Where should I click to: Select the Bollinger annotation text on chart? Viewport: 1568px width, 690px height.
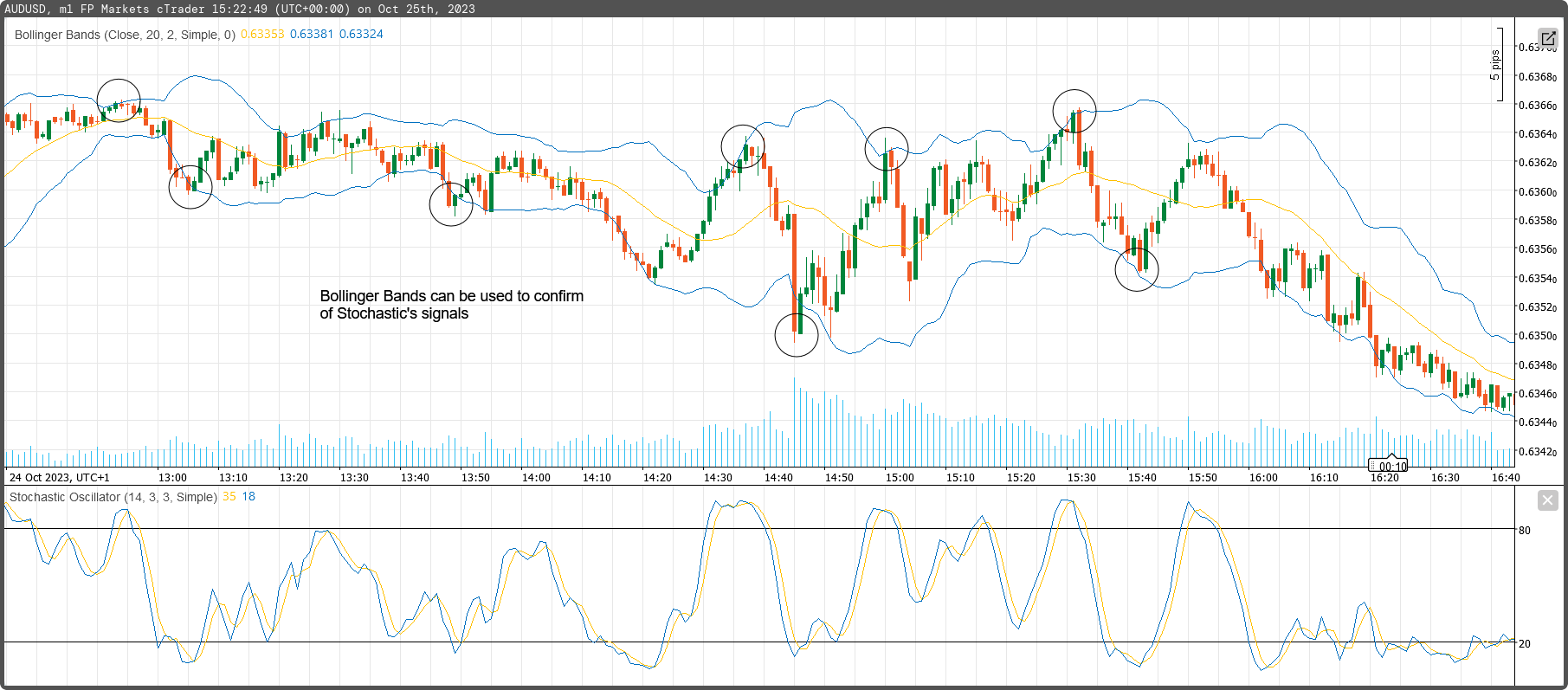[x=451, y=305]
